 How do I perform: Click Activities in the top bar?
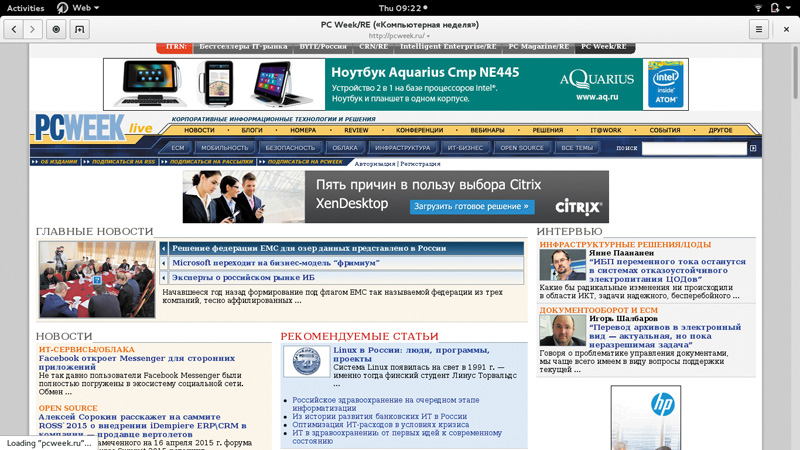pyautogui.click(x=26, y=8)
